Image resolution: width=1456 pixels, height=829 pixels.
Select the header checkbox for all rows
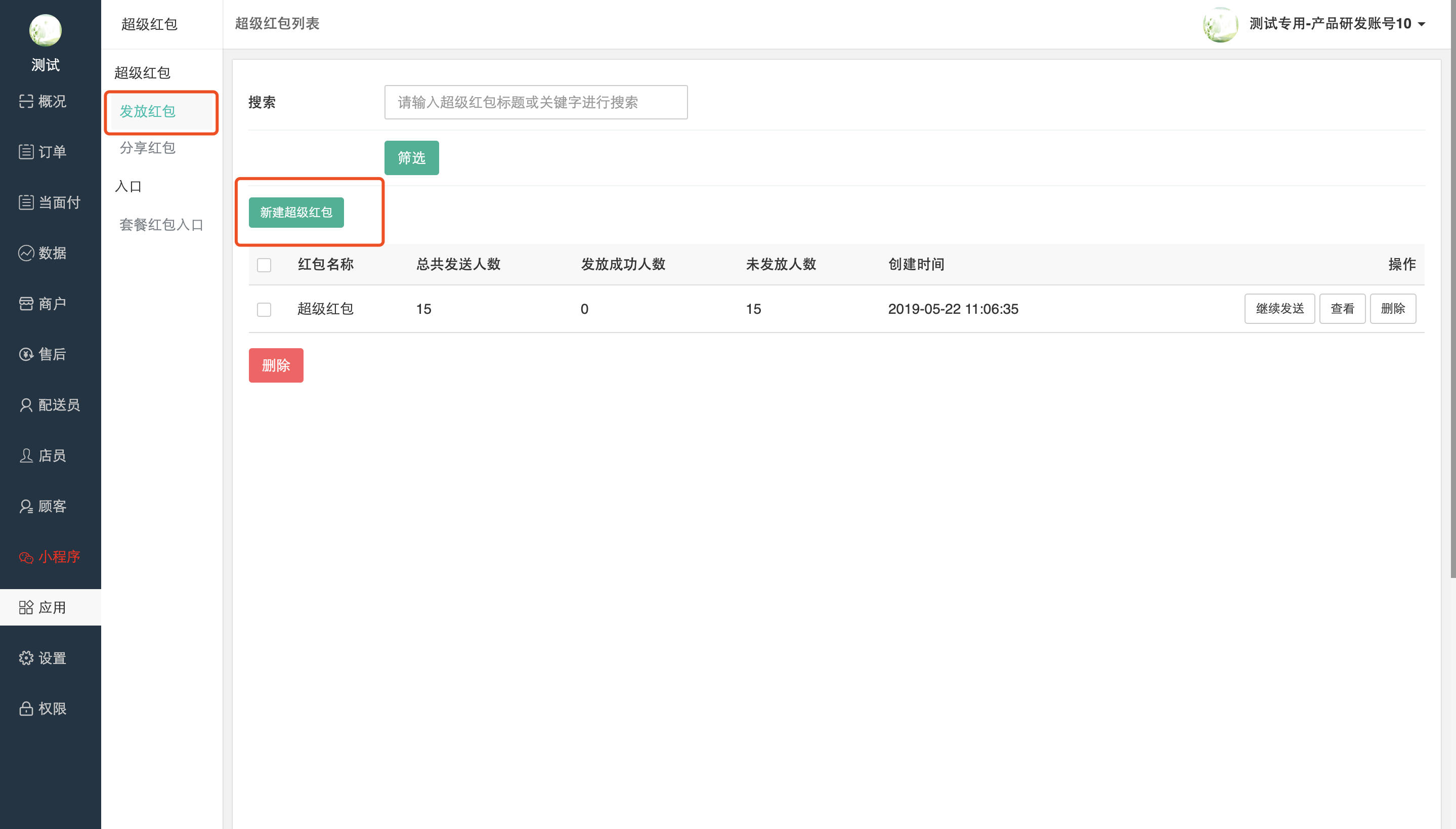[264, 265]
